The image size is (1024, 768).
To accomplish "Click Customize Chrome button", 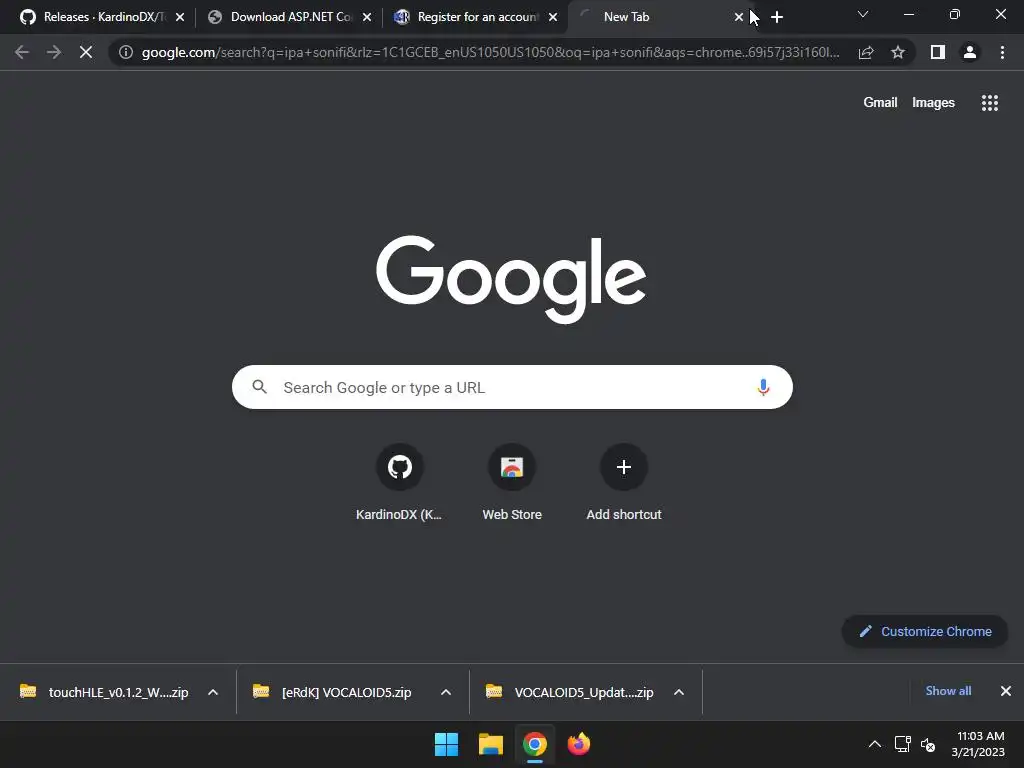I will coord(925,632).
